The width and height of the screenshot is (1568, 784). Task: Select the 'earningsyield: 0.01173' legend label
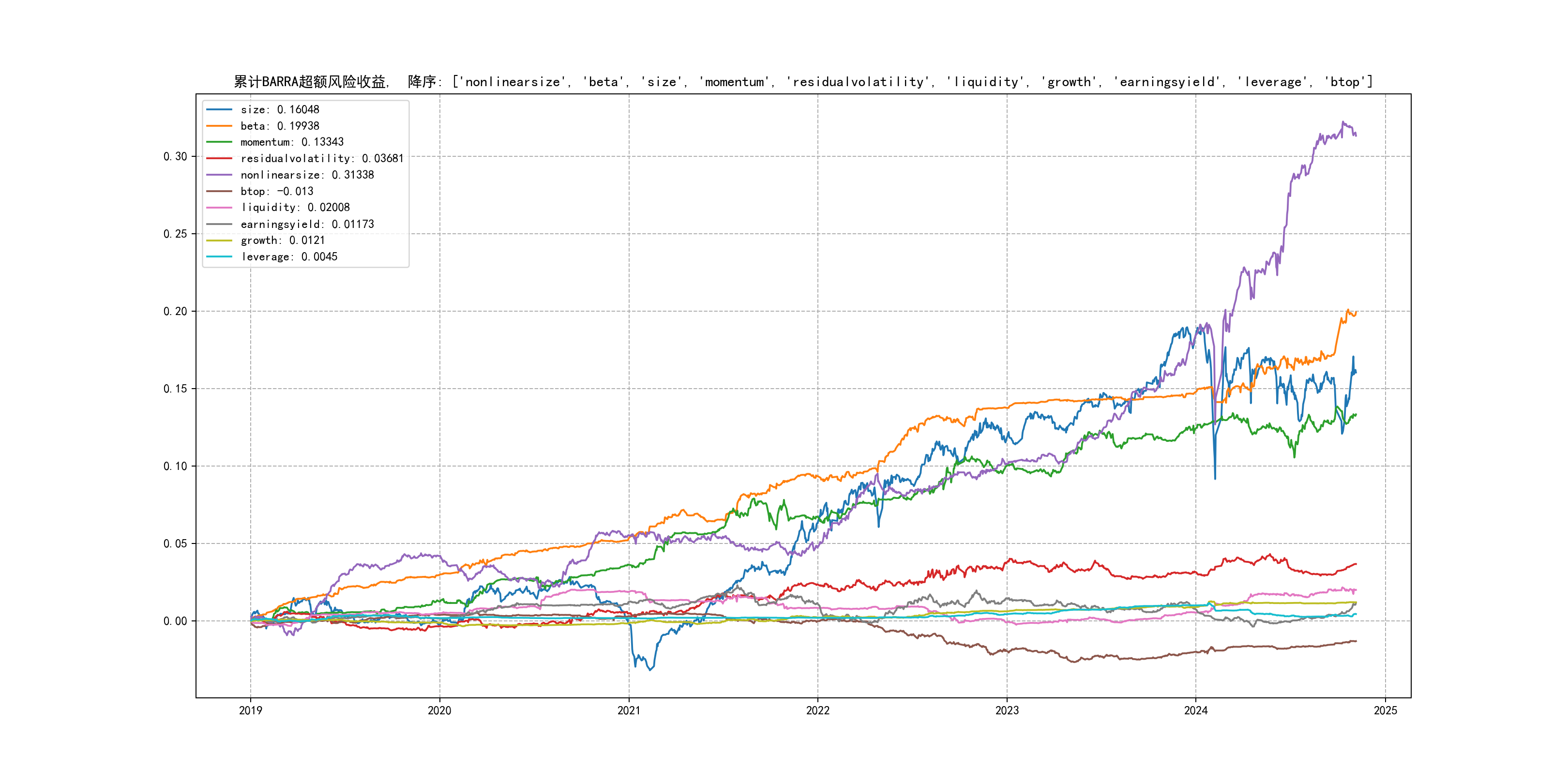pyautogui.click(x=307, y=224)
